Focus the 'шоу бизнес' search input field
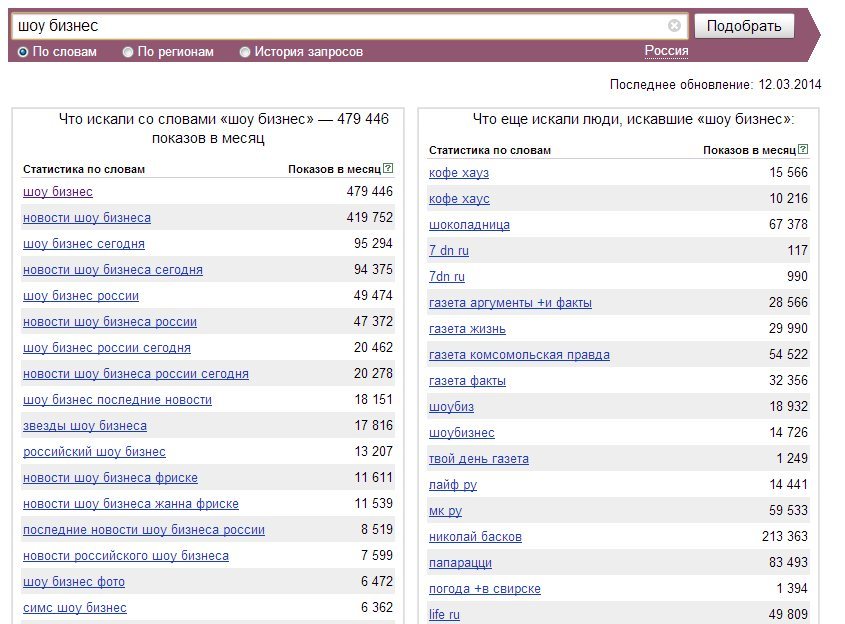Viewport: 845px width, 624px height. pyautogui.click(x=340, y=26)
